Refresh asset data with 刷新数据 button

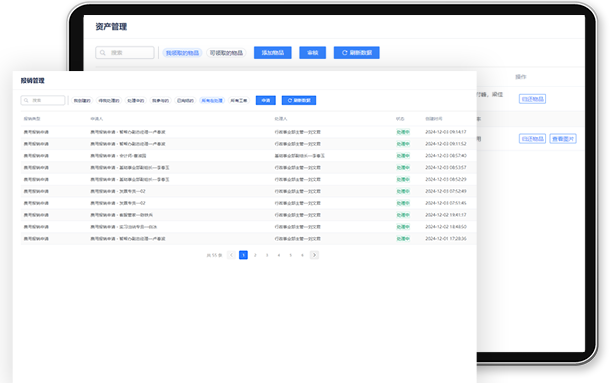click(357, 53)
